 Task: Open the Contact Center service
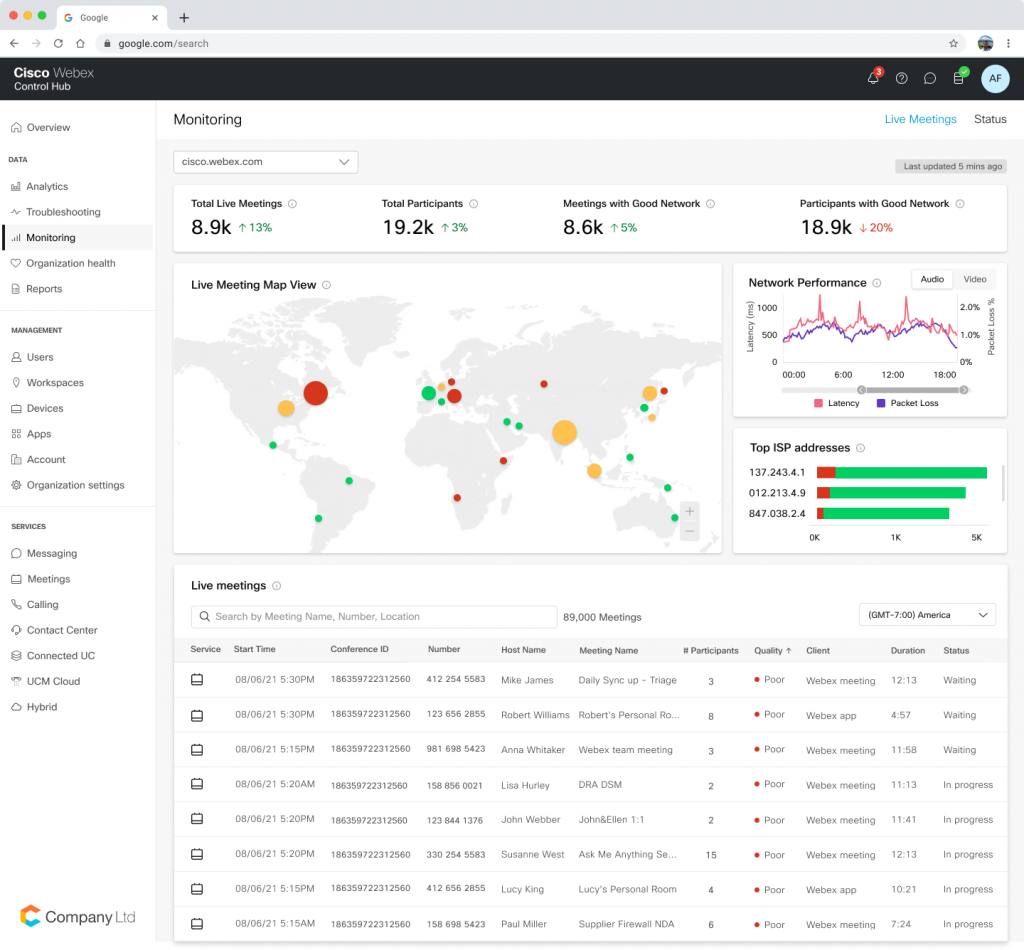60,630
